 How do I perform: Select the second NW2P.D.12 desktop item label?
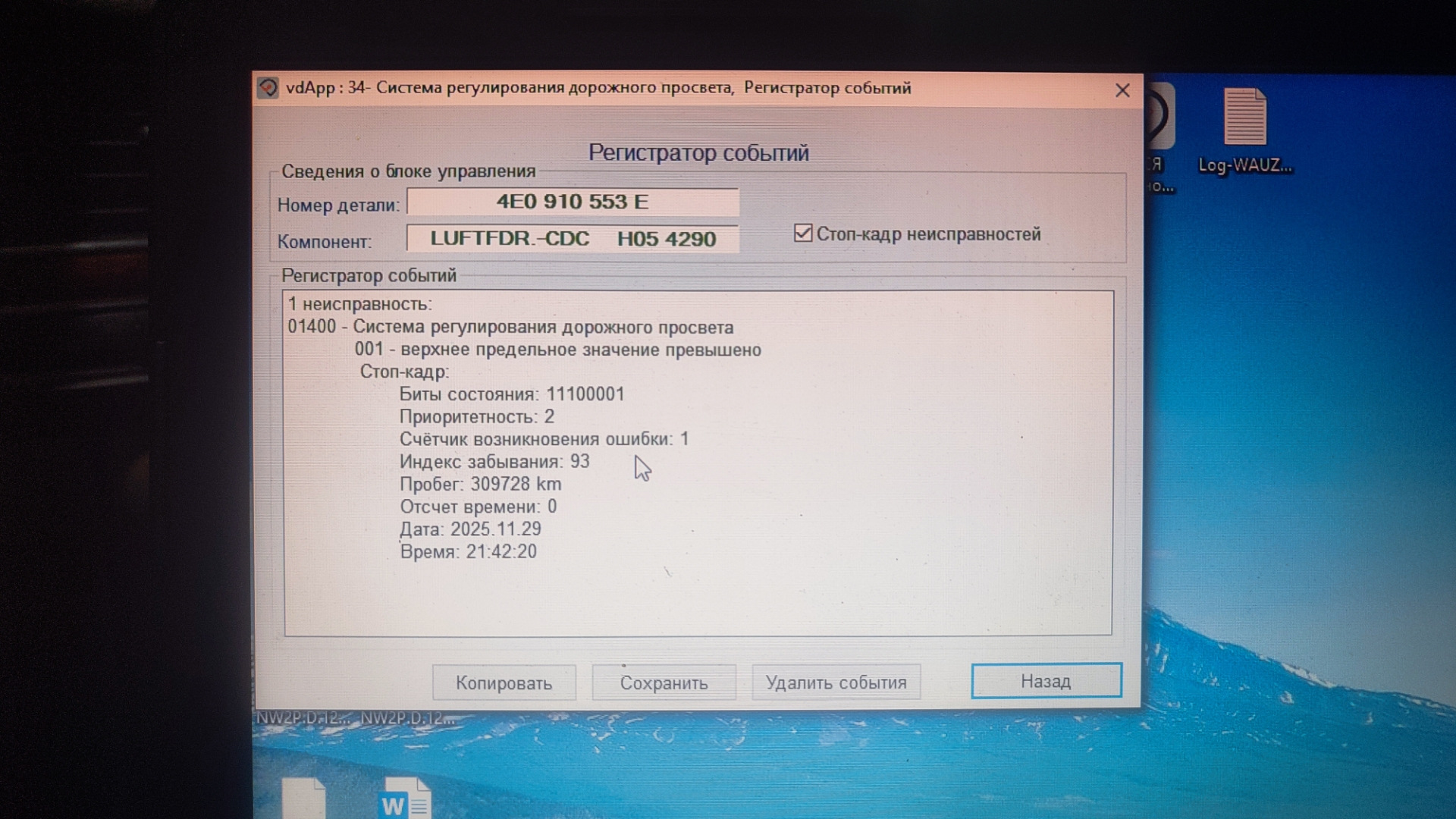tap(406, 717)
